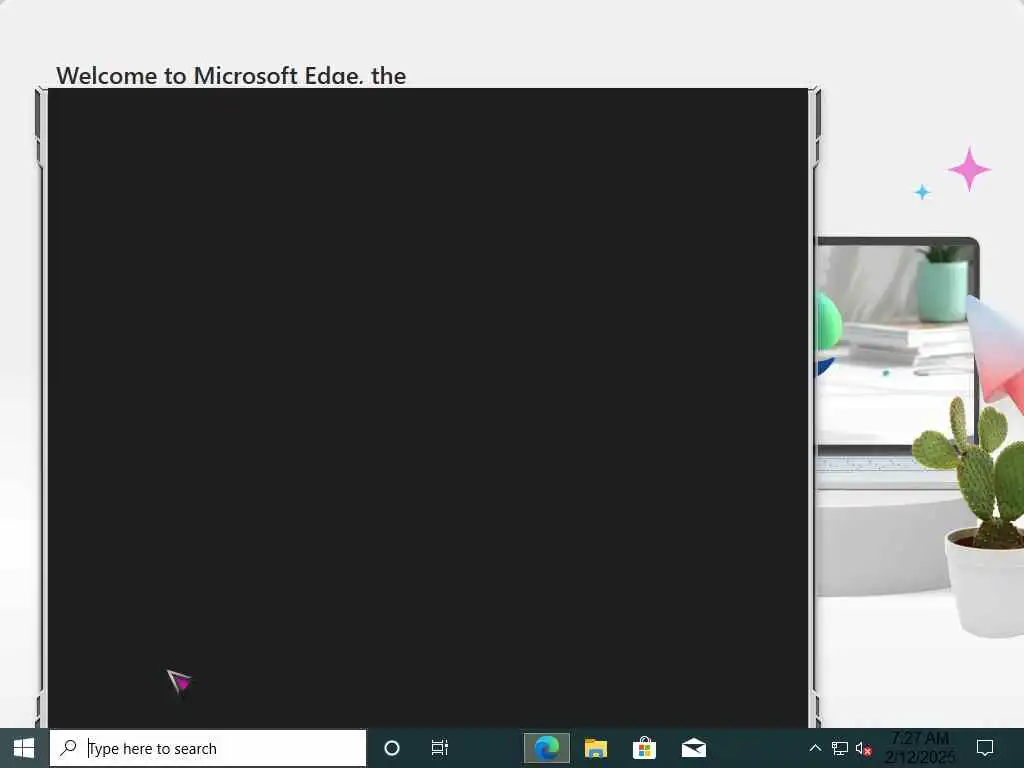Open the Mail app from the taskbar
The height and width of the screenshot is (768, 1024).
tap(694, 748)
